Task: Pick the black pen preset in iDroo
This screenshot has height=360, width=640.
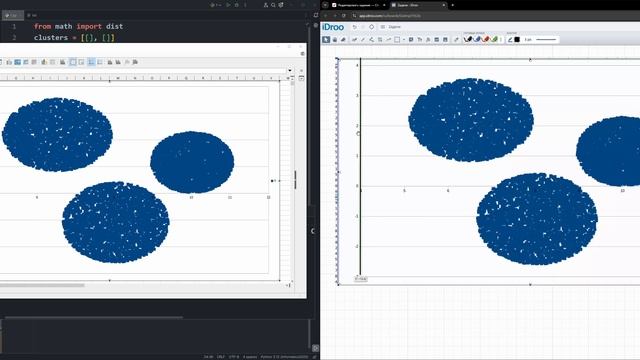Action: 468,40
